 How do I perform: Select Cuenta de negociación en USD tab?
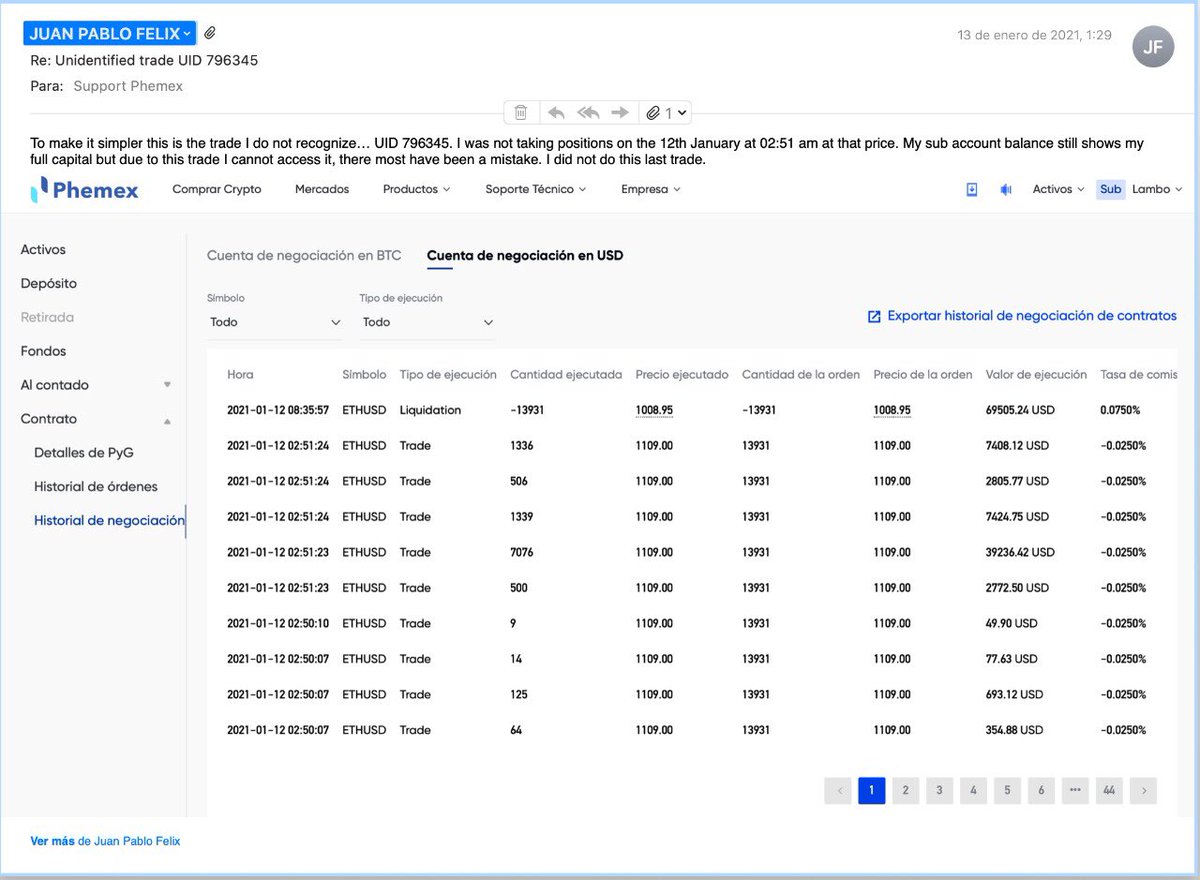(x=525, y=256)
